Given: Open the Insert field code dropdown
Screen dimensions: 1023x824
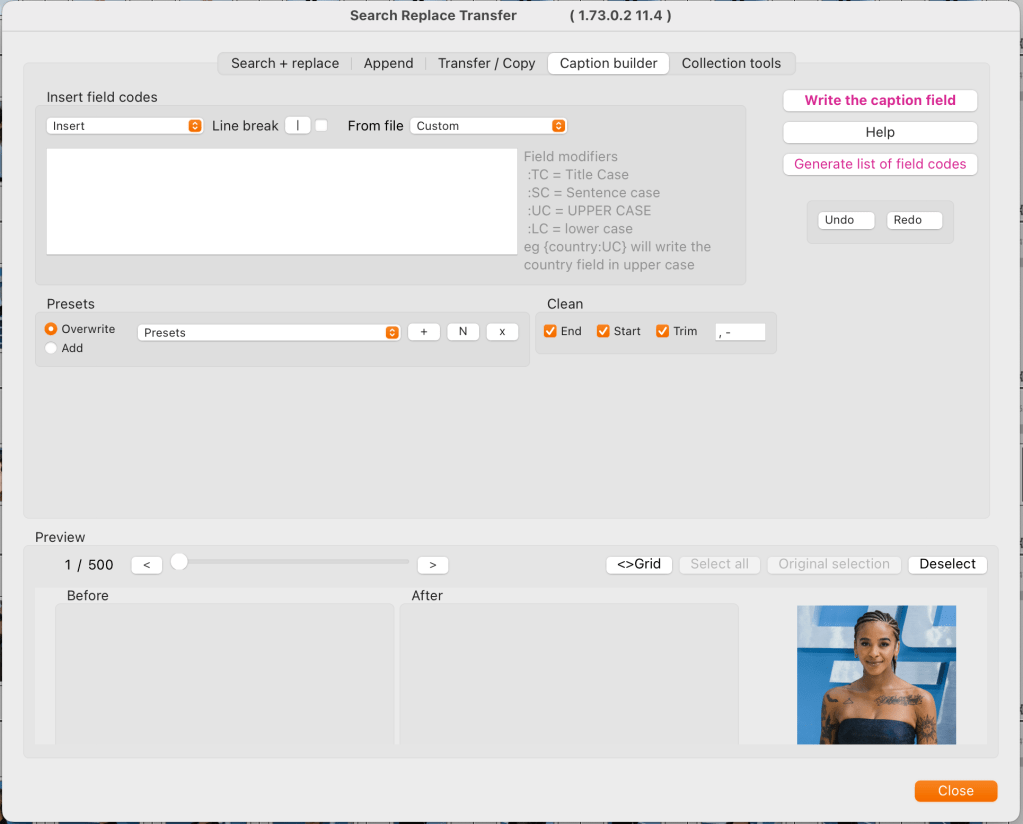Looking at the screenshot, I should 125,126.
